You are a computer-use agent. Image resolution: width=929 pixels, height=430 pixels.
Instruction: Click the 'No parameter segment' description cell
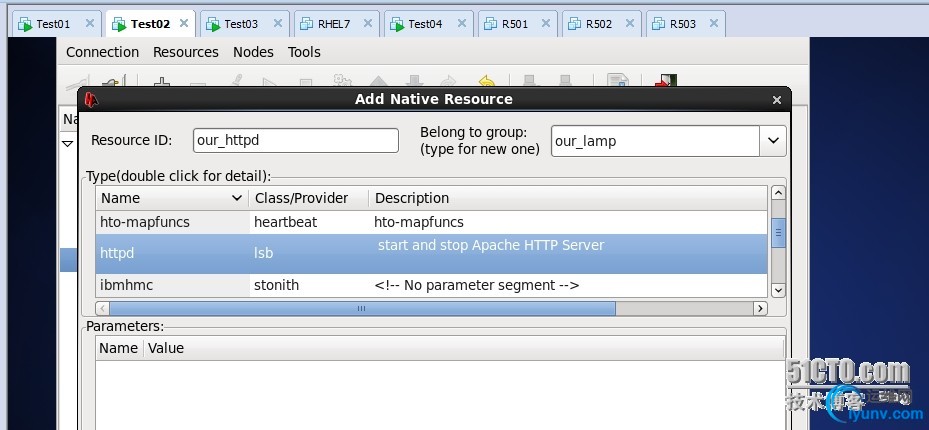click(477, 285)
